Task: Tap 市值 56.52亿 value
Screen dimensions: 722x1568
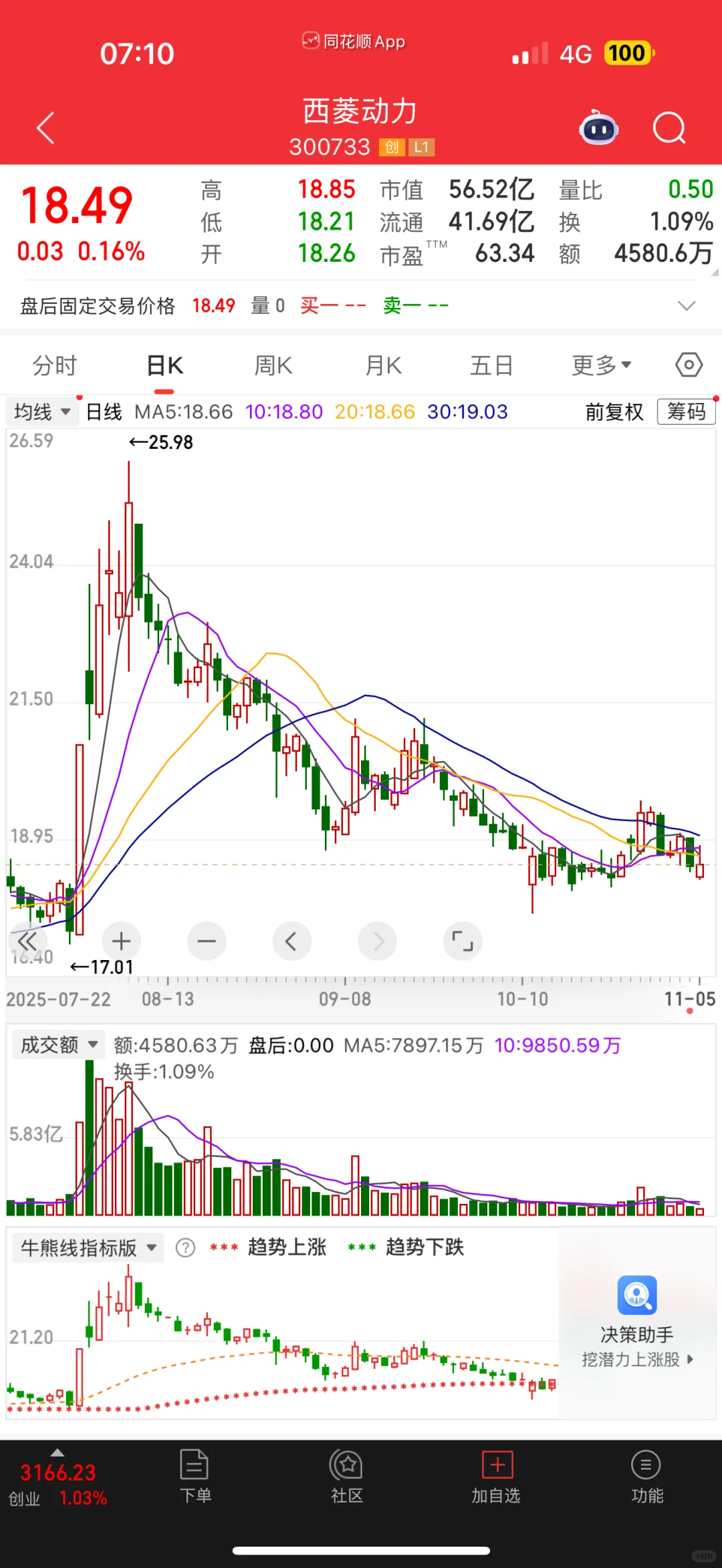Action: point(491,189)
